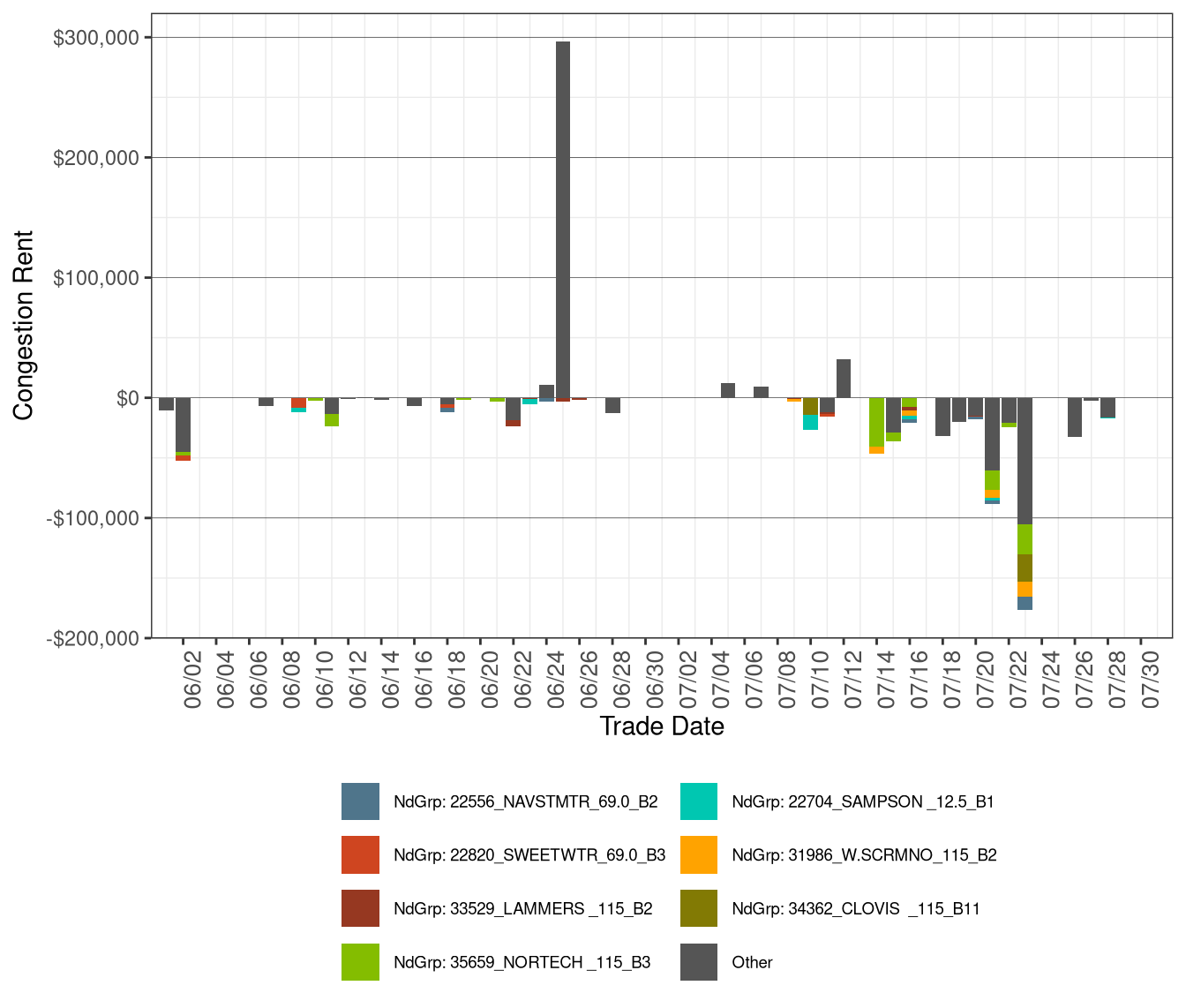
Task: Click the 06/02 x-axis date label
Action: point(192,679)
